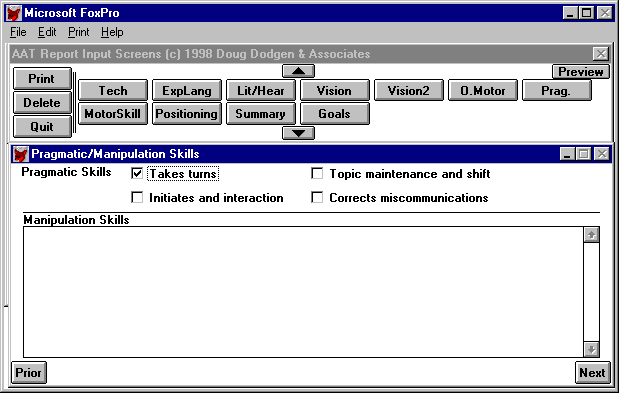Open the Print menu
Screen dimensions: 619x393
tap(79, 32)
